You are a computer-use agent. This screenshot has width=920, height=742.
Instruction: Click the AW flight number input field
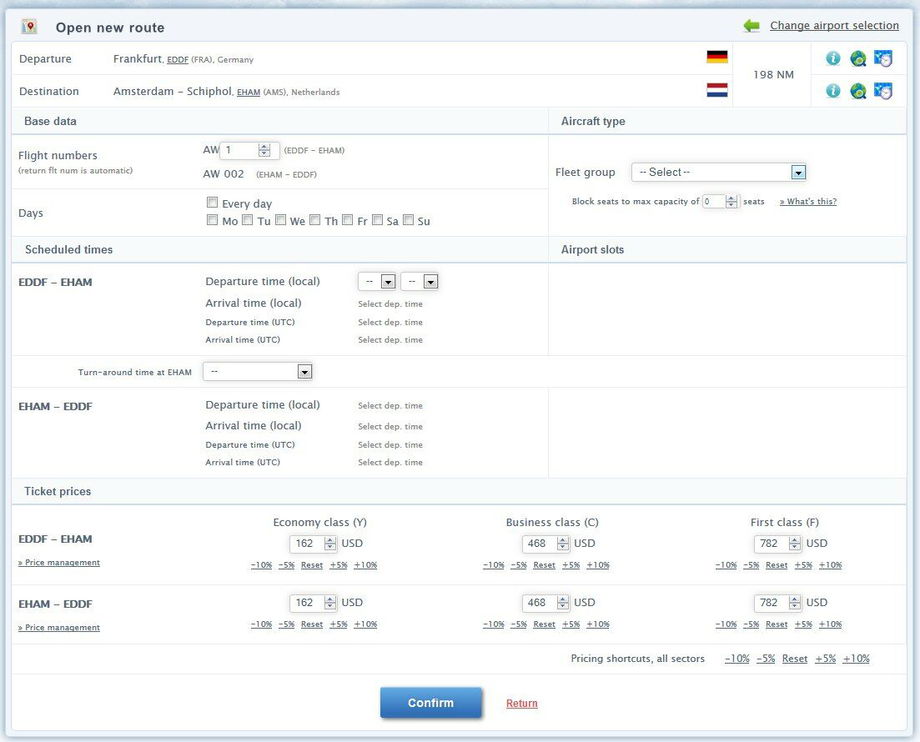(238, 150)
